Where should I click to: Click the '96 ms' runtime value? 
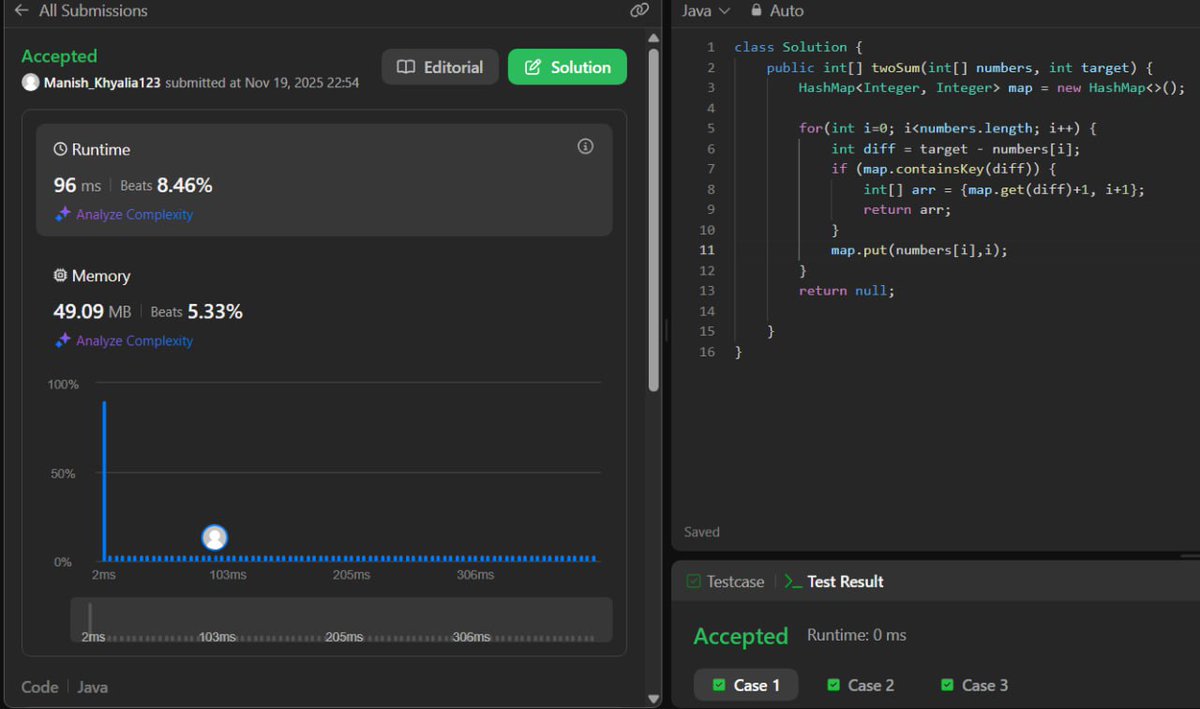click(79, 185)
